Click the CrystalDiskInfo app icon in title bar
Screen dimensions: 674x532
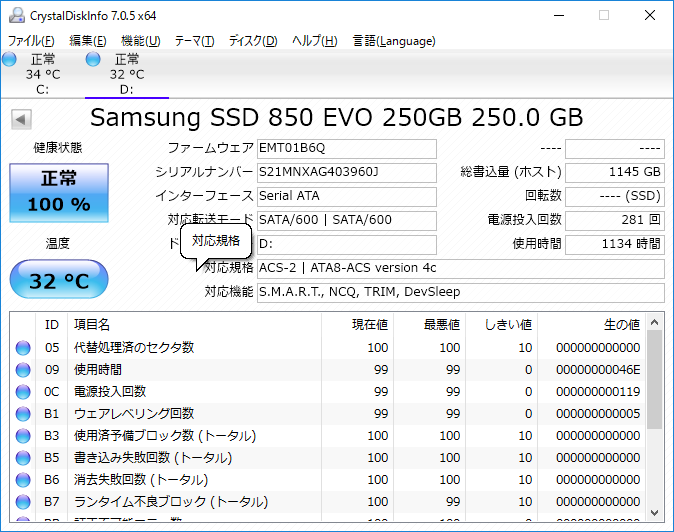(16, 15)
